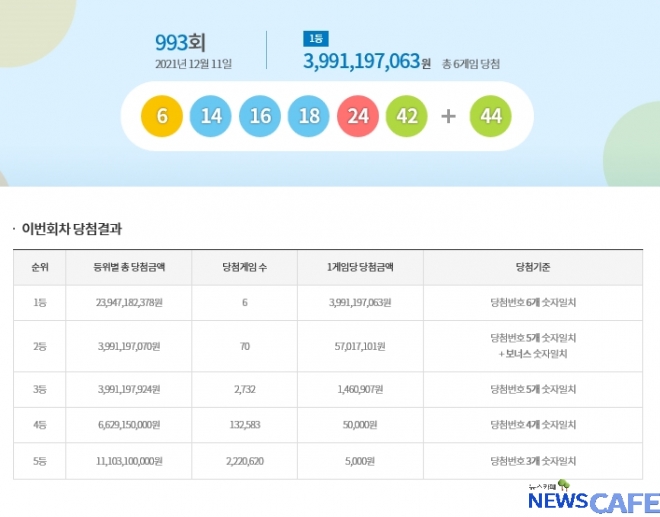Click the green bonus ball 44

tap(490, 116)
